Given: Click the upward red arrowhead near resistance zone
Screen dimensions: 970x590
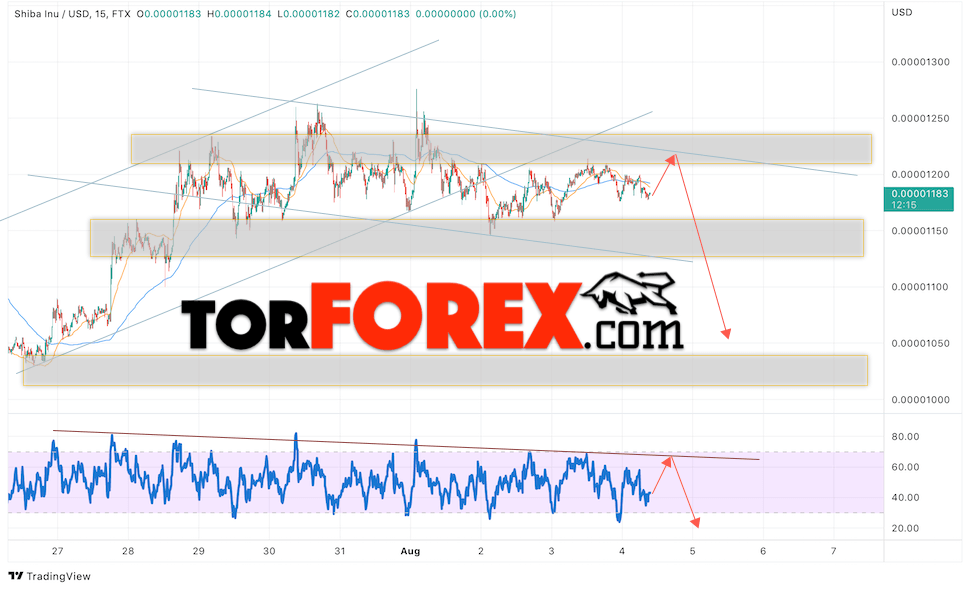Looking at the screenshot, I should 671,160.
